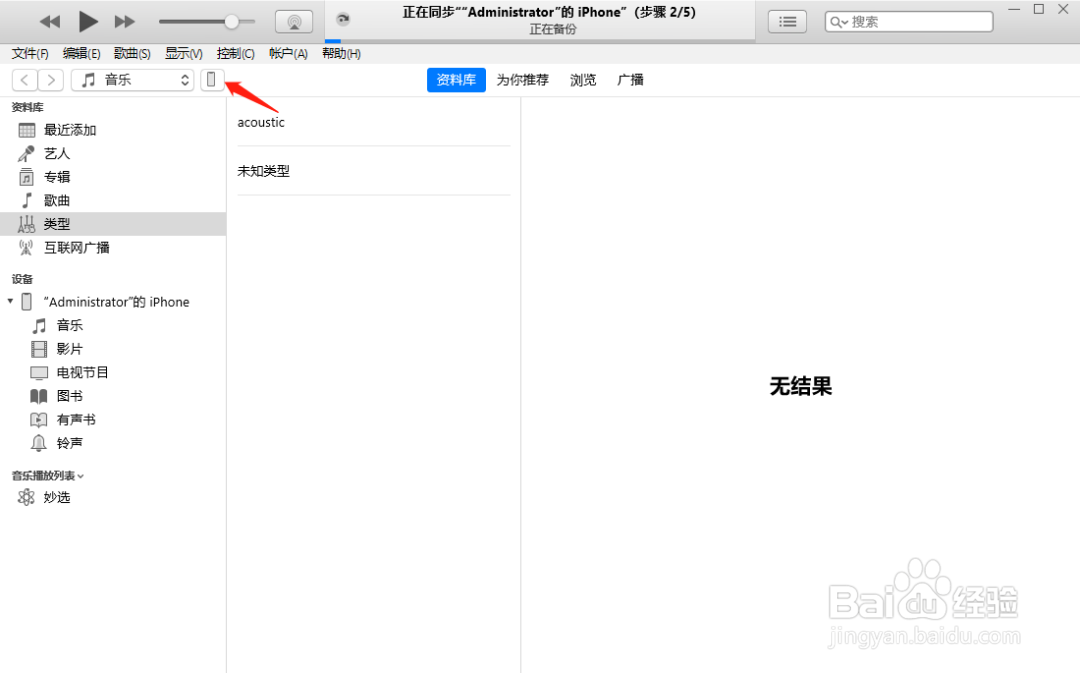Viewport: 1080px width, 673px height.
Task: Adjust the volume slider knob
Action: [231, 22]
